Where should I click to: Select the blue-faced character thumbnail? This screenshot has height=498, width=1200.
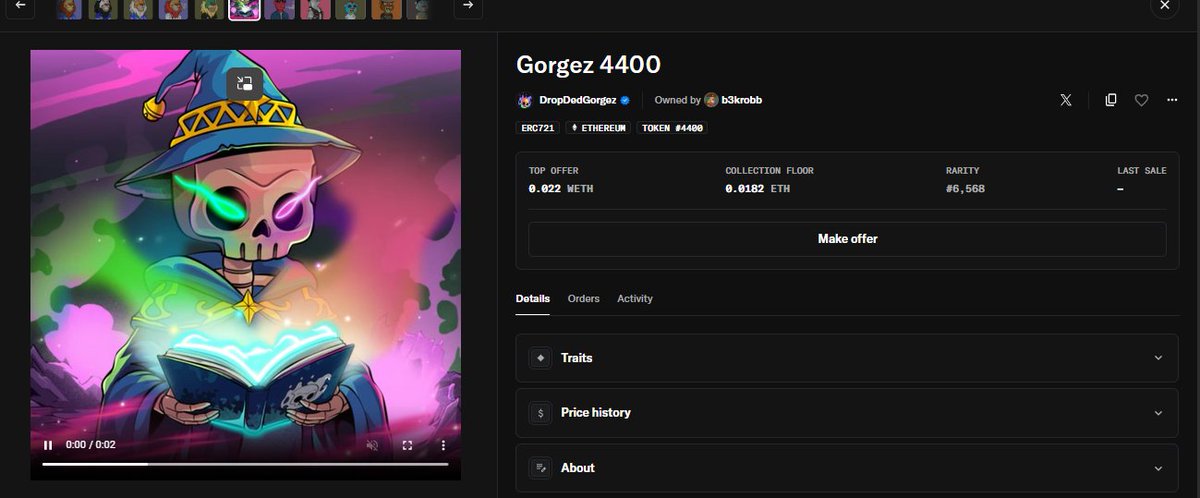350,9
